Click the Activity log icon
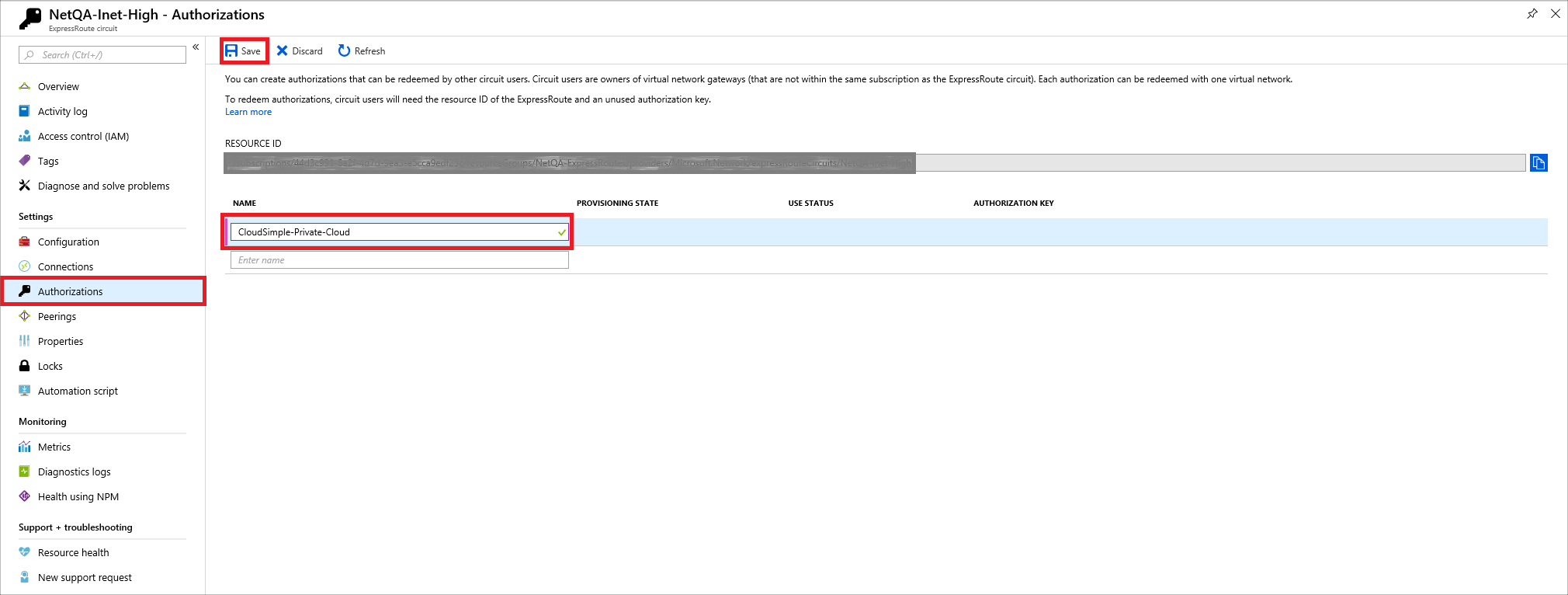 click(x=25, y=111)
